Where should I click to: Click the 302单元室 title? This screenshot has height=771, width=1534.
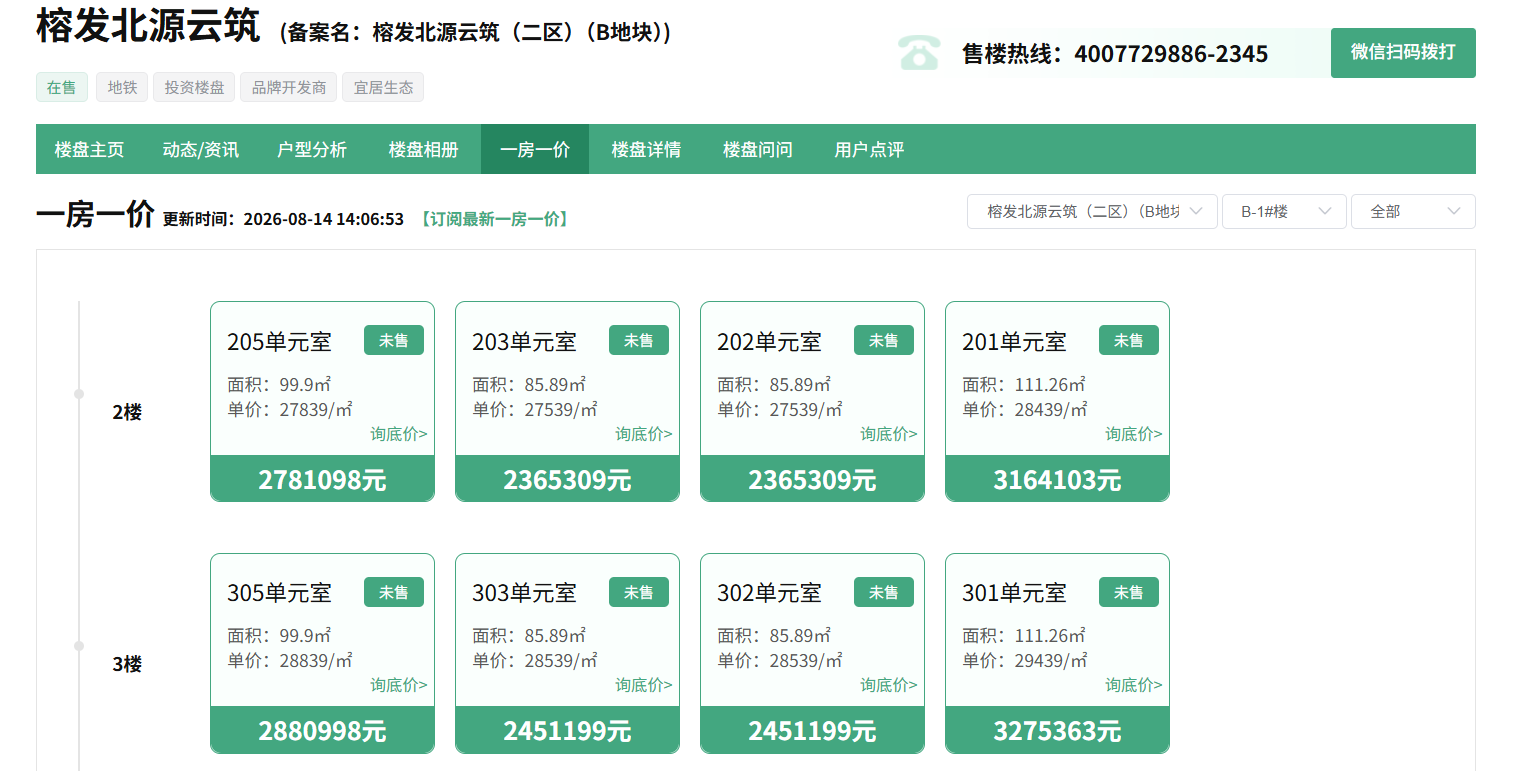coord(769,593)
